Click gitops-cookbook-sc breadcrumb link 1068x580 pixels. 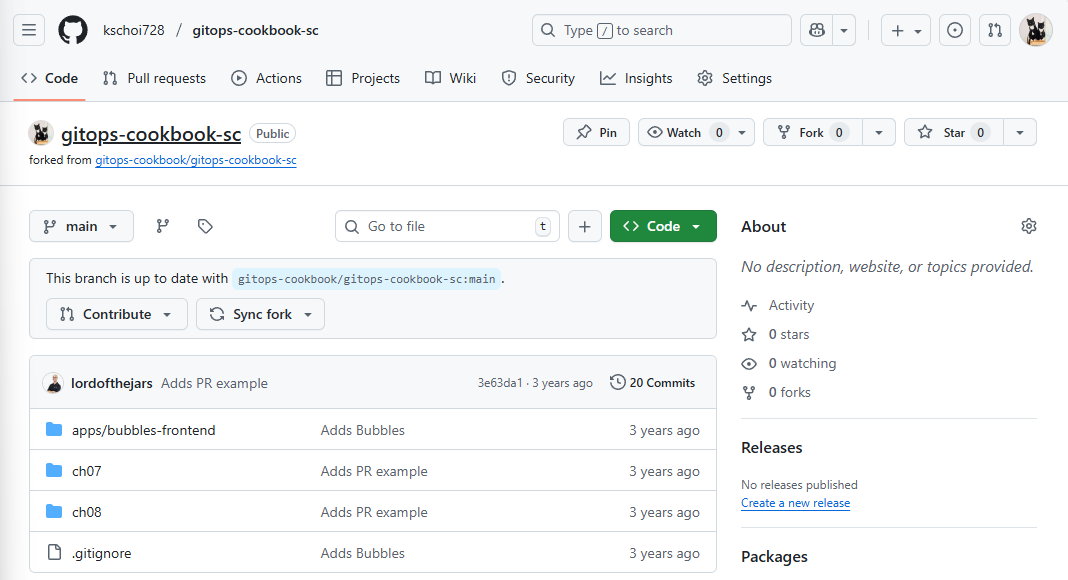click(255, 30)
